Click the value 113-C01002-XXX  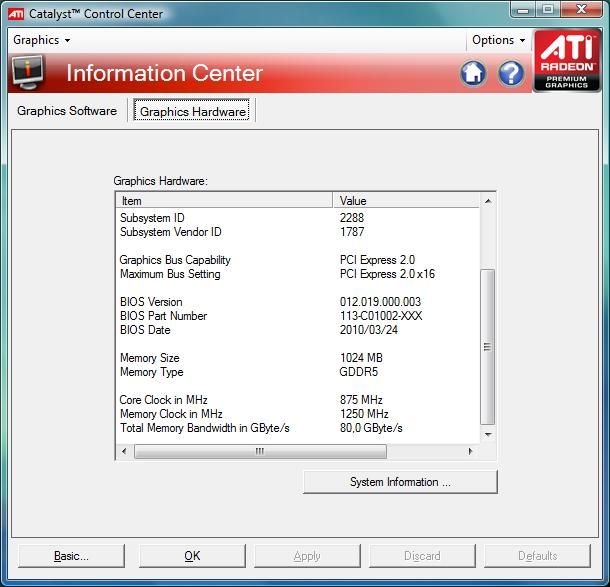381,316
